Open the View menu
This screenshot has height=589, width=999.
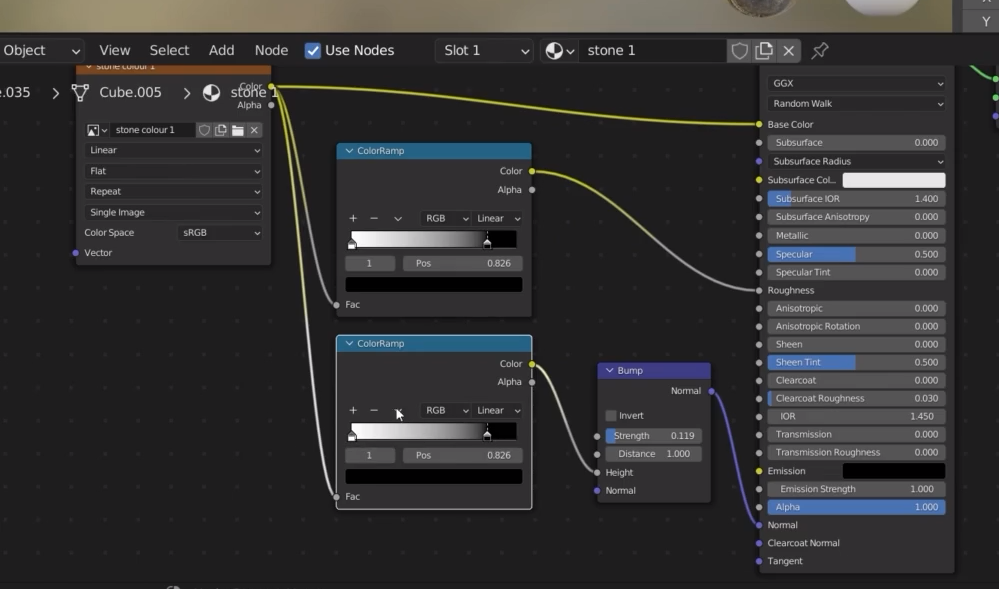coord(115,50)
